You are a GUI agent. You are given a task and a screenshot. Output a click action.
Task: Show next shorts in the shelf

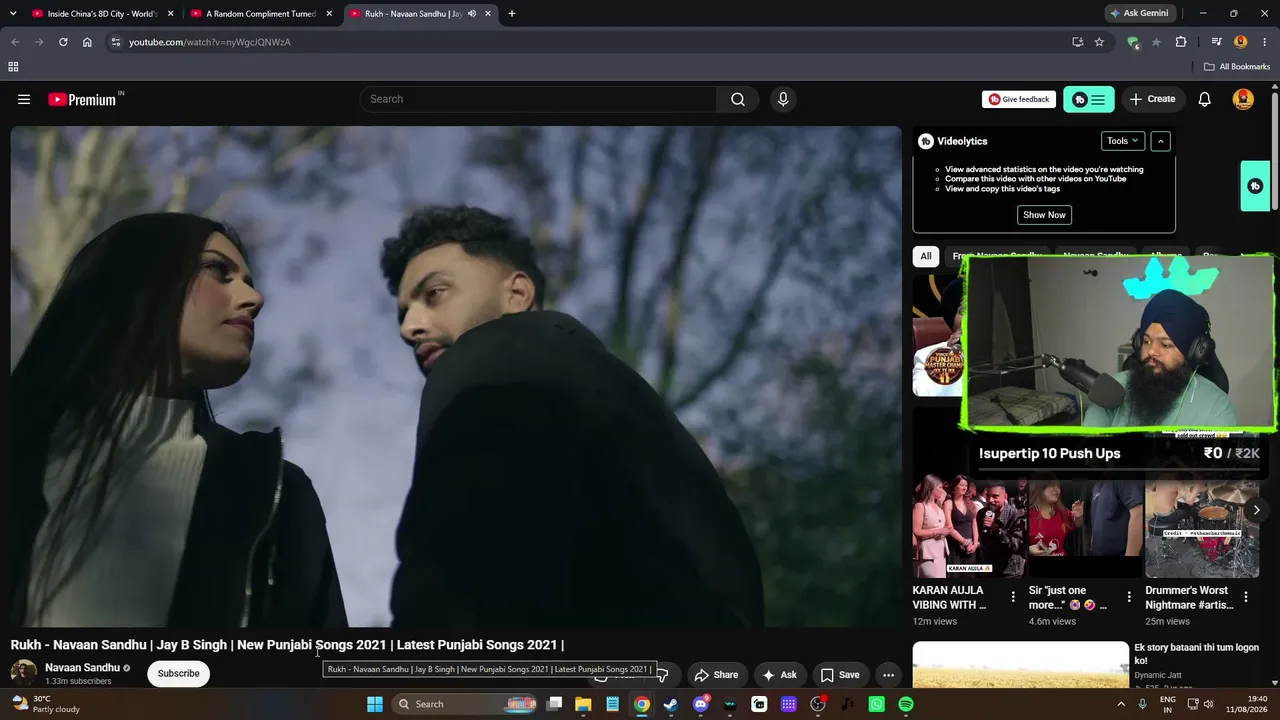1256,510
